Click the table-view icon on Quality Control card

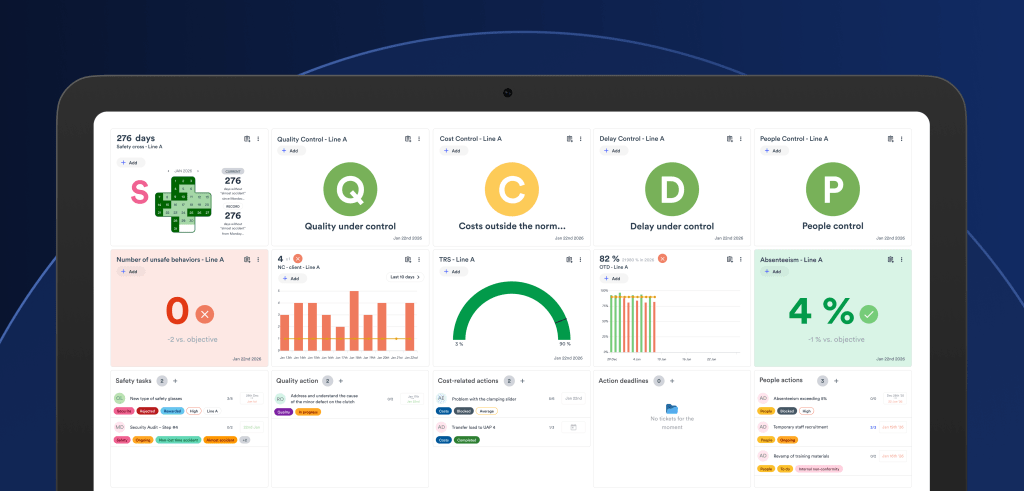point(408,139)
